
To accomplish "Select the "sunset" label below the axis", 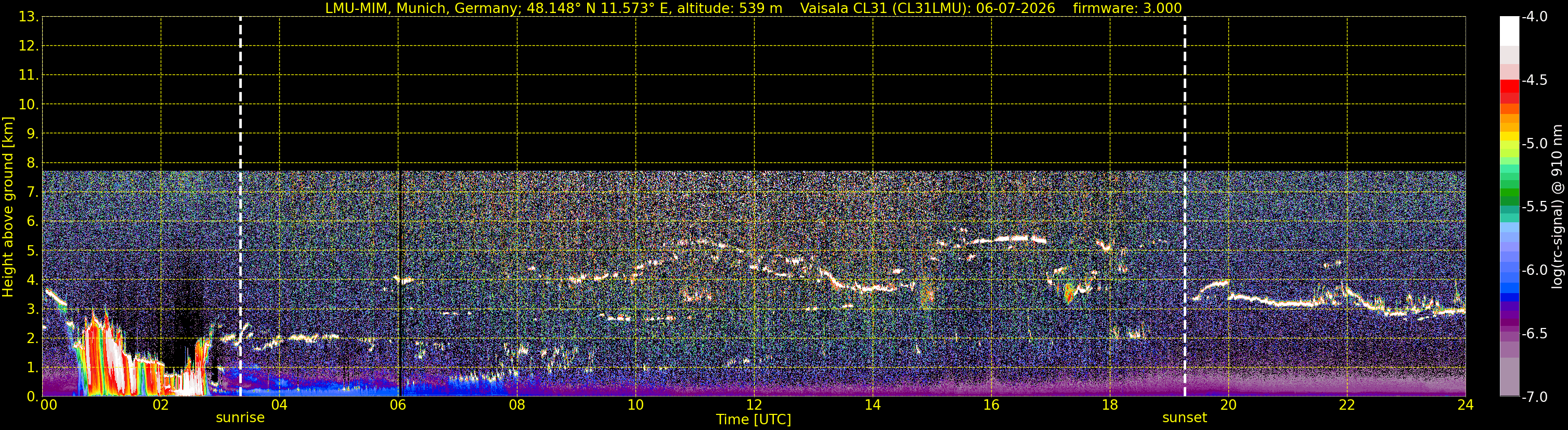I will point(1185,418).
